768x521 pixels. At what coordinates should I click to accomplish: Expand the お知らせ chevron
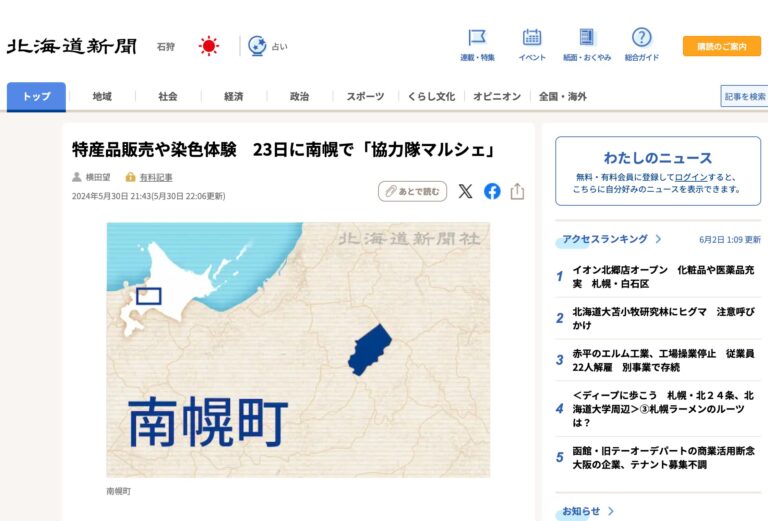click(x=611, y=511)
